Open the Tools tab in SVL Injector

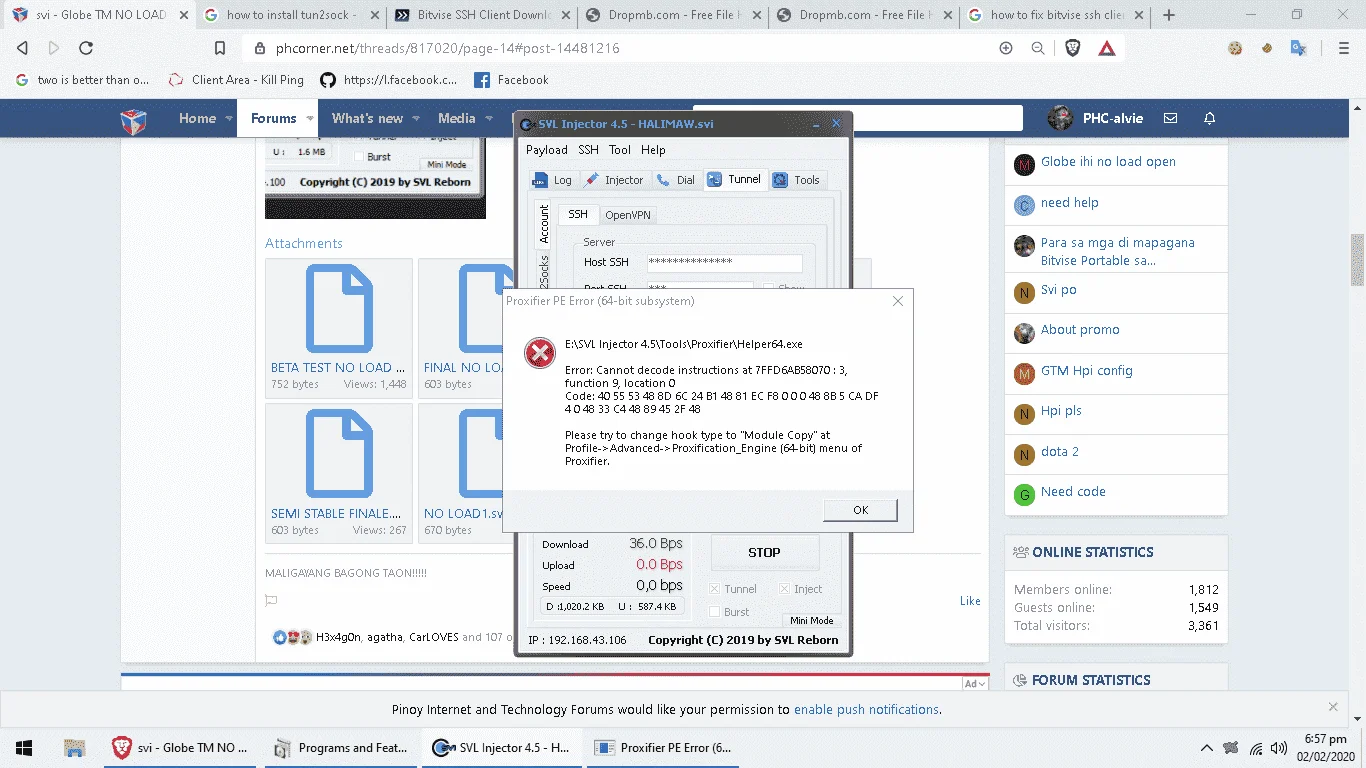(x=797, y=180)
